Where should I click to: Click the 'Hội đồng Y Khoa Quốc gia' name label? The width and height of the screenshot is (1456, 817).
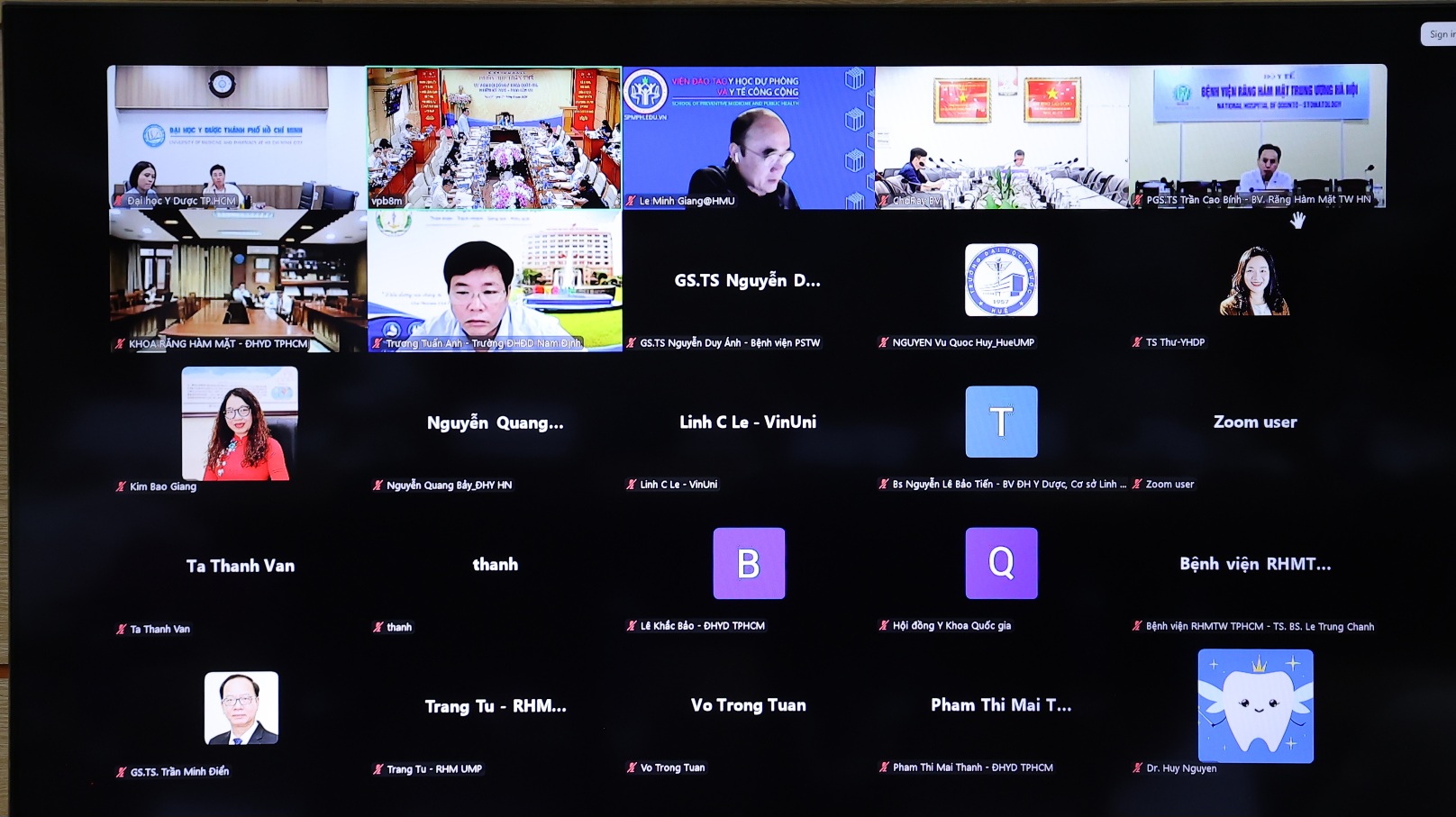951,625
